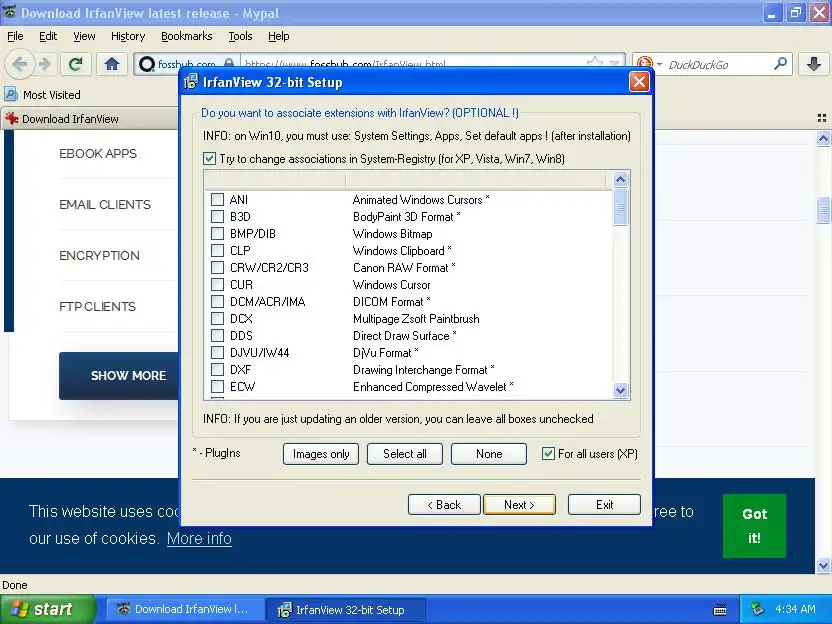Click the DuckDuckGo search magnifier icon

pyautogui.click(x=780, y=64)
